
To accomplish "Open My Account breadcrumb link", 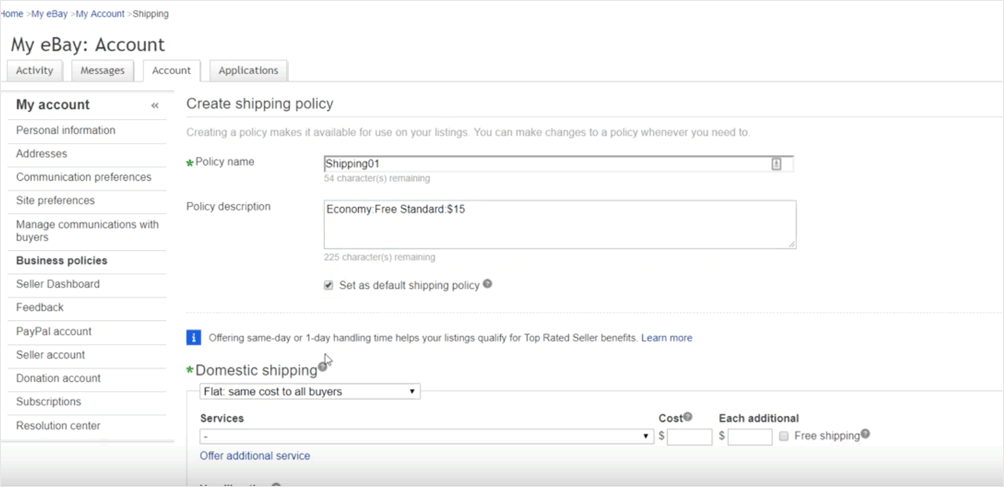I will coord(100,13).
